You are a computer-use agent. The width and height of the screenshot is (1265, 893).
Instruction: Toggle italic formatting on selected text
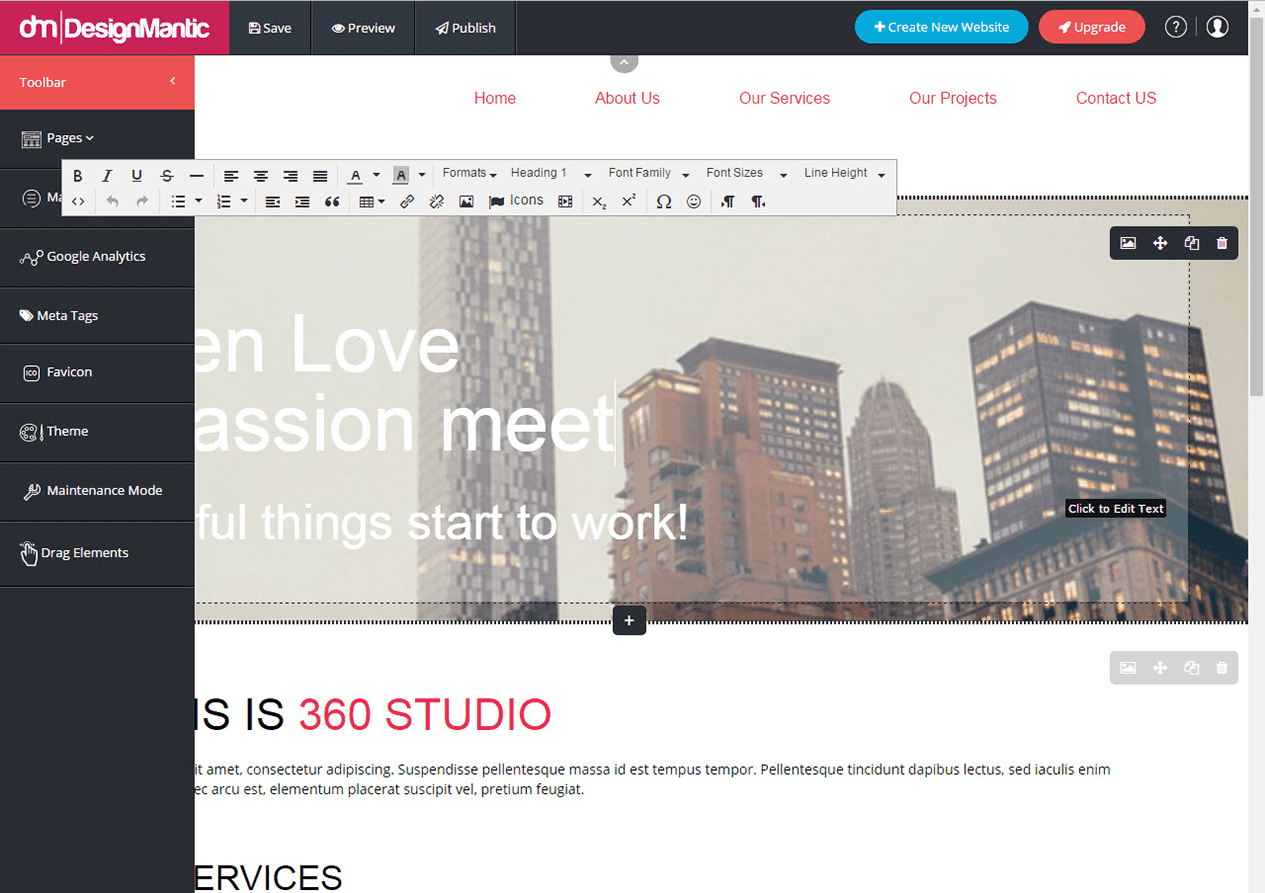(x=107, y=175)
